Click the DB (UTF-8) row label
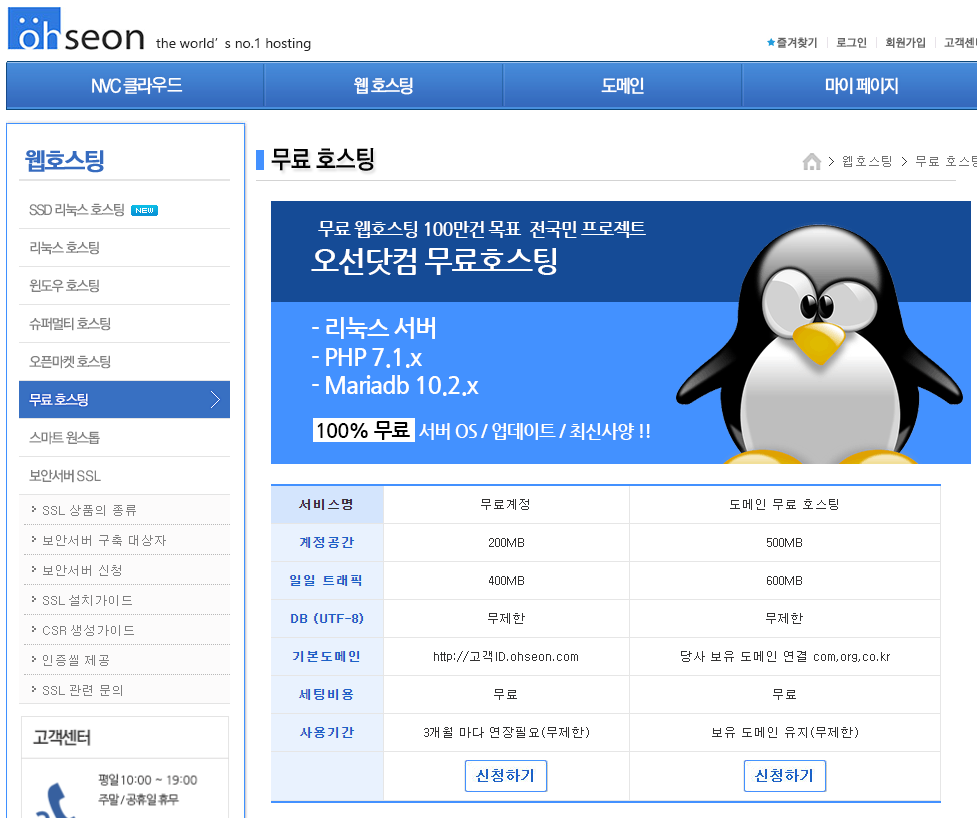Image resolution: width=977 pixels, height=818 pixels. click(326, 619)
